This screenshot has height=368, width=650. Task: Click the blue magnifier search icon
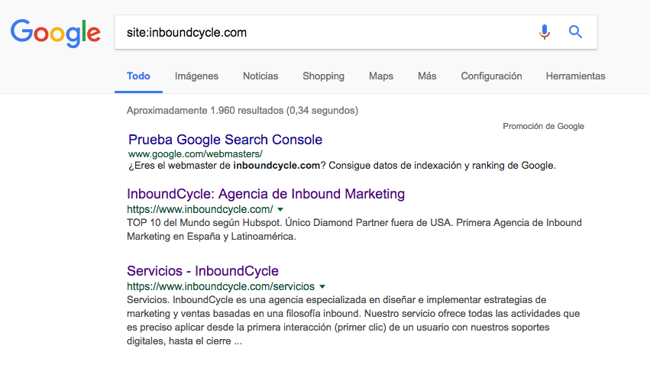click(575, 32)
